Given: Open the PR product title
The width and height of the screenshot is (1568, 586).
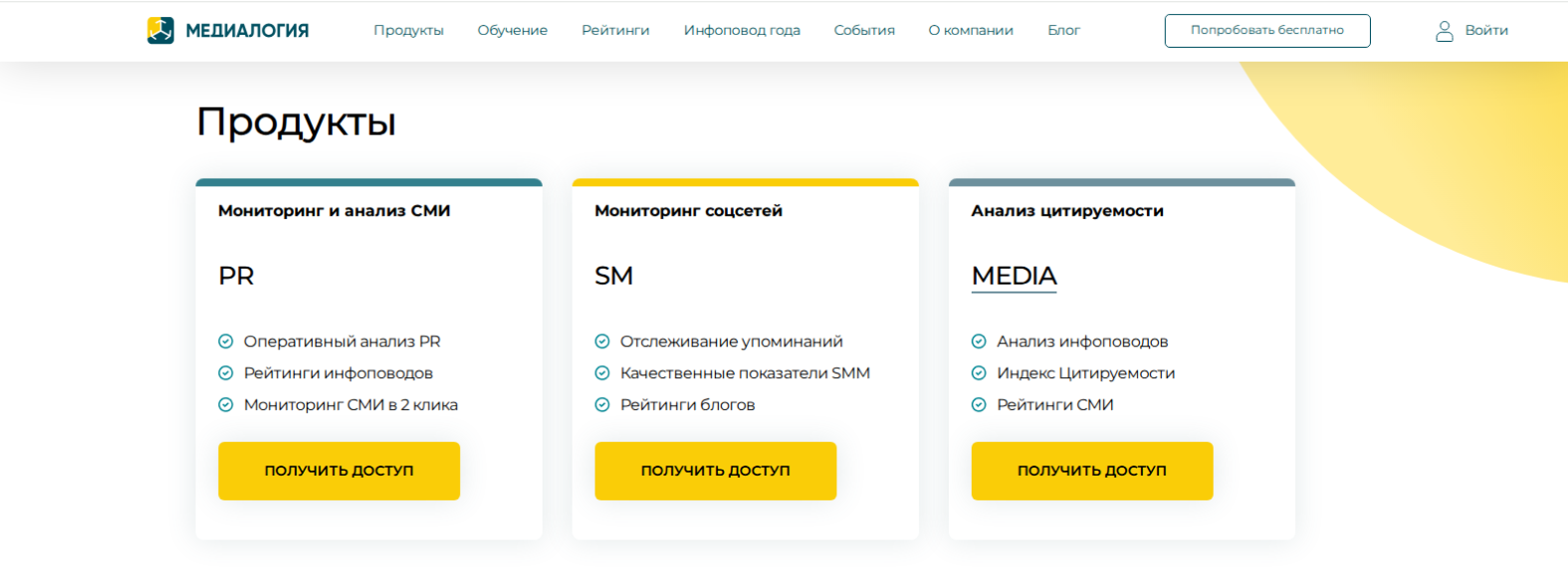Looking at the screenshot, I should click(x=236, y=276).
